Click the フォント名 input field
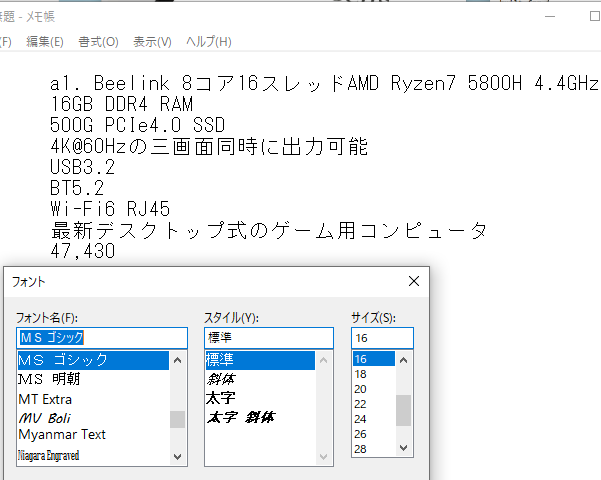 click(102, 338)
